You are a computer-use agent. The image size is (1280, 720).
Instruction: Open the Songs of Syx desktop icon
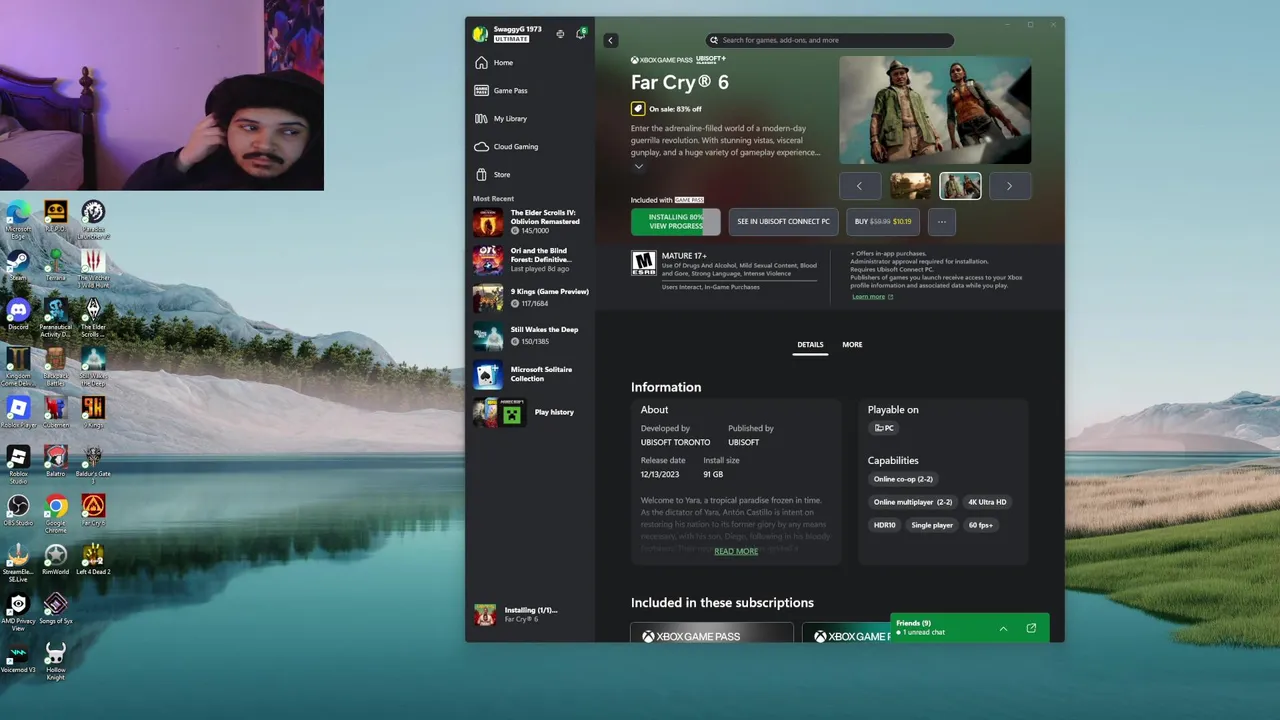coord(56,608)
